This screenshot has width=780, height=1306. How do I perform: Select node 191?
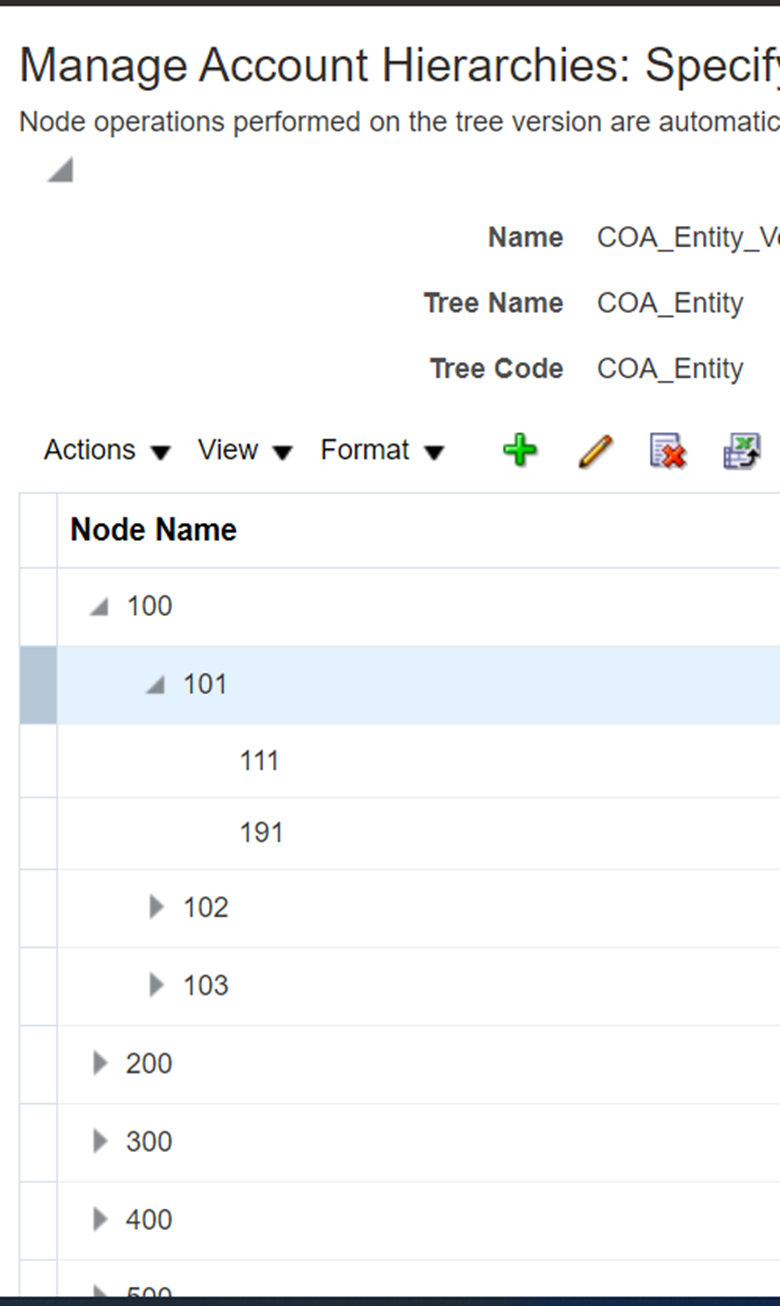(262, 832)
